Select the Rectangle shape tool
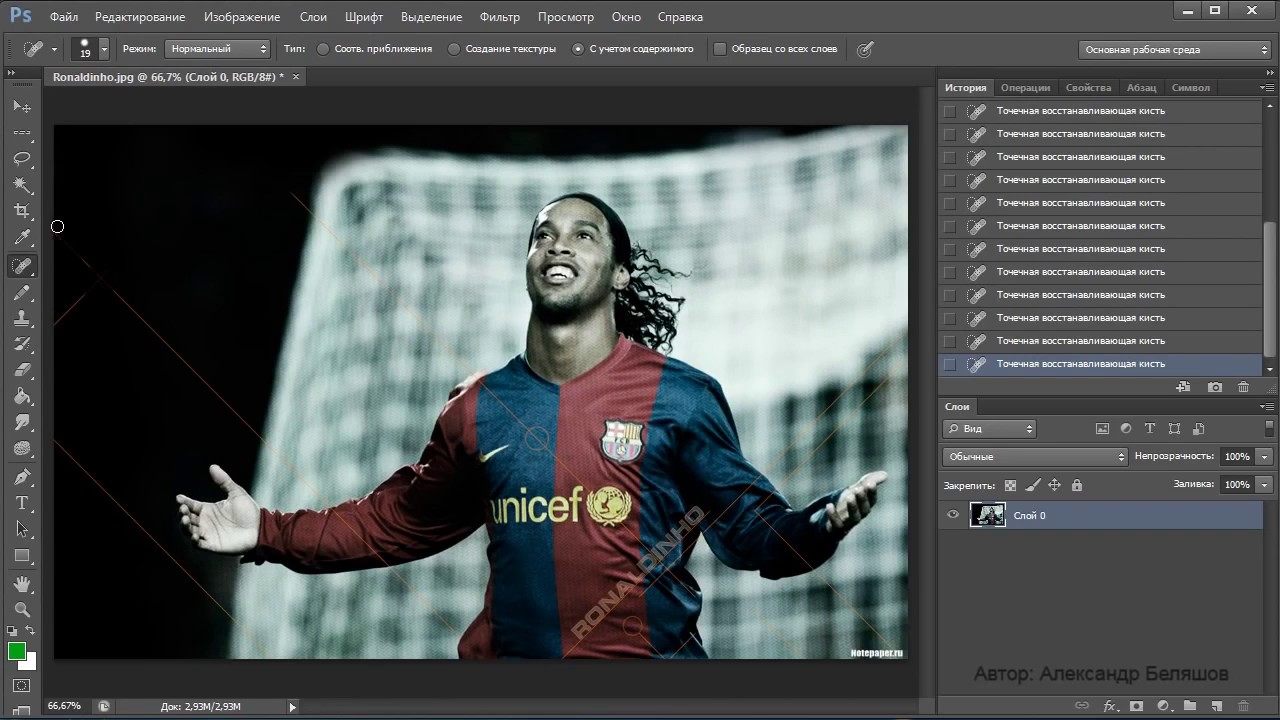 tap(22, 556)
